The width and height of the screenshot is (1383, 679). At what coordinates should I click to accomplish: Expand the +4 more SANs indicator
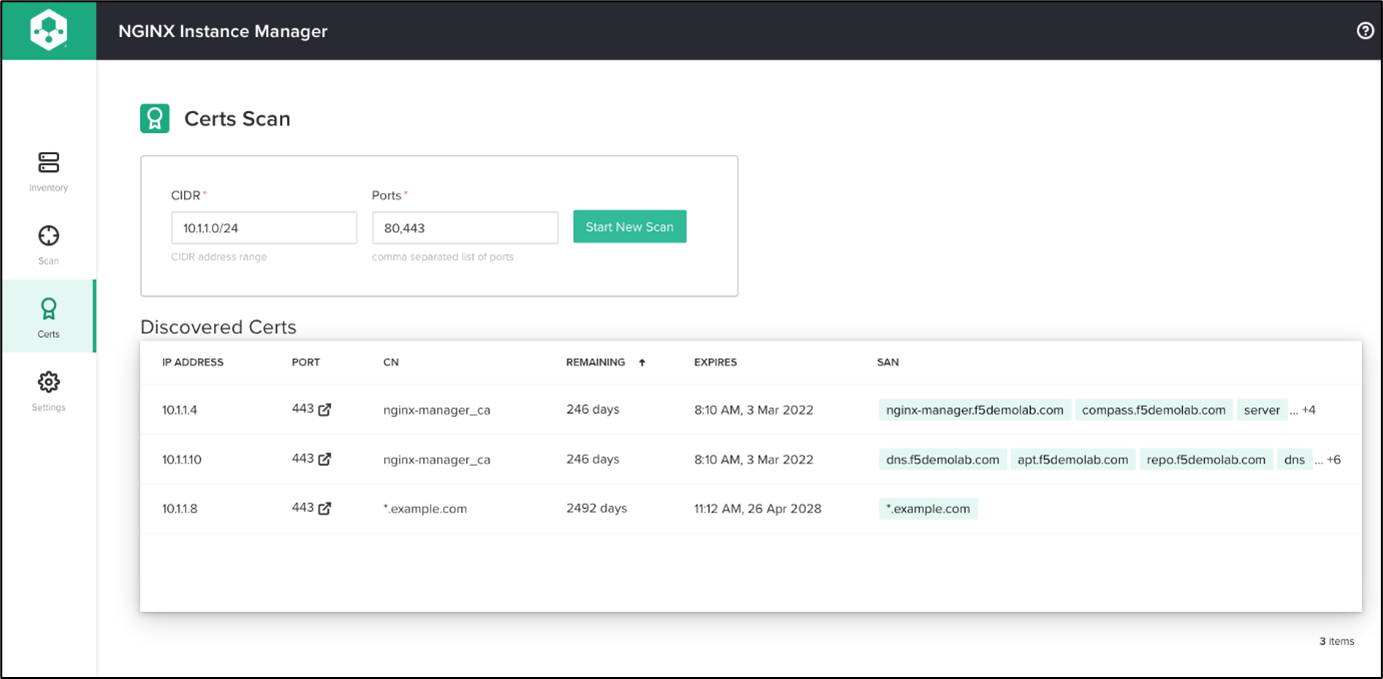1308,410
